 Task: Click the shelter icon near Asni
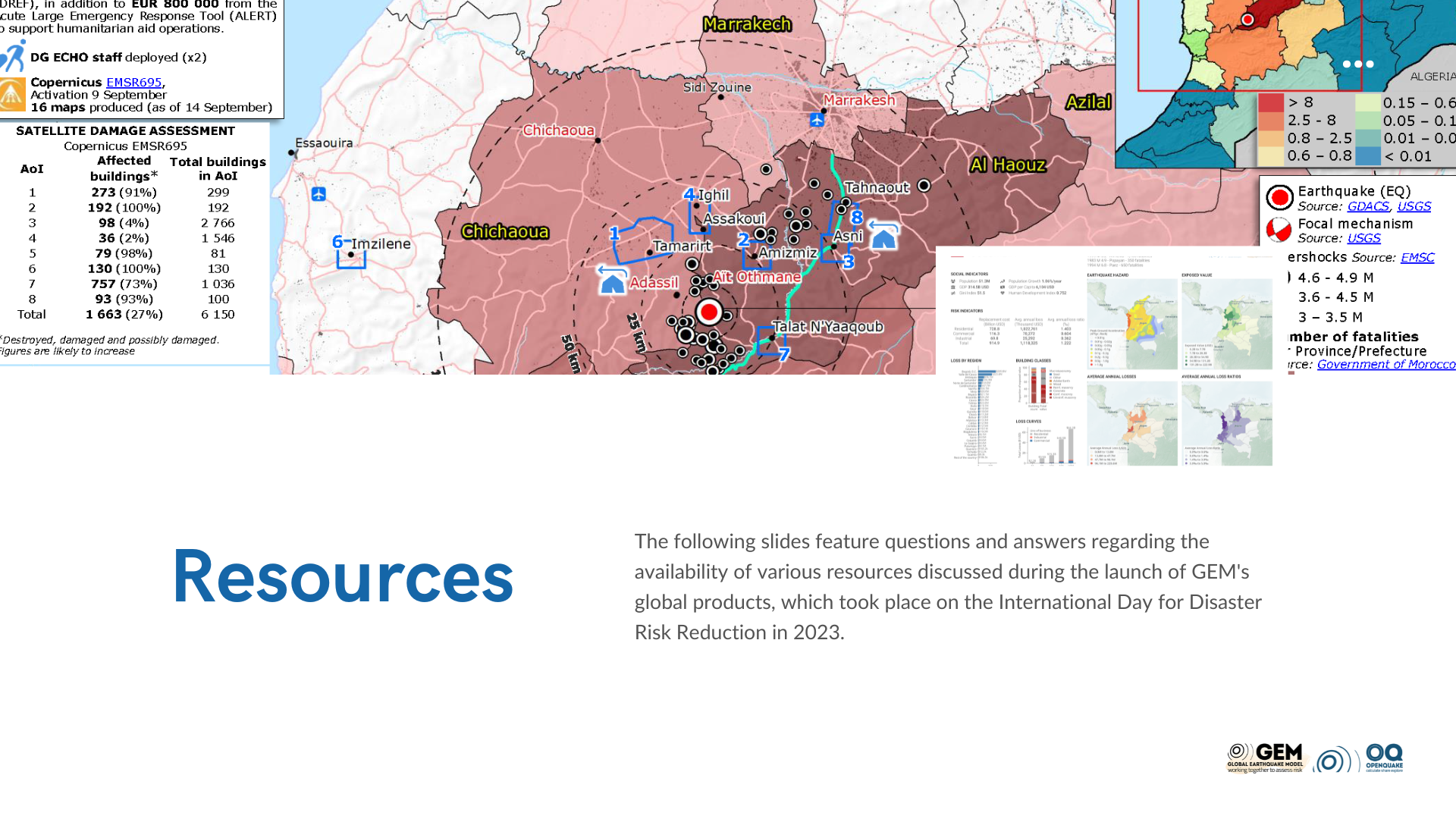pyautogui.click(x=883, y=237)
